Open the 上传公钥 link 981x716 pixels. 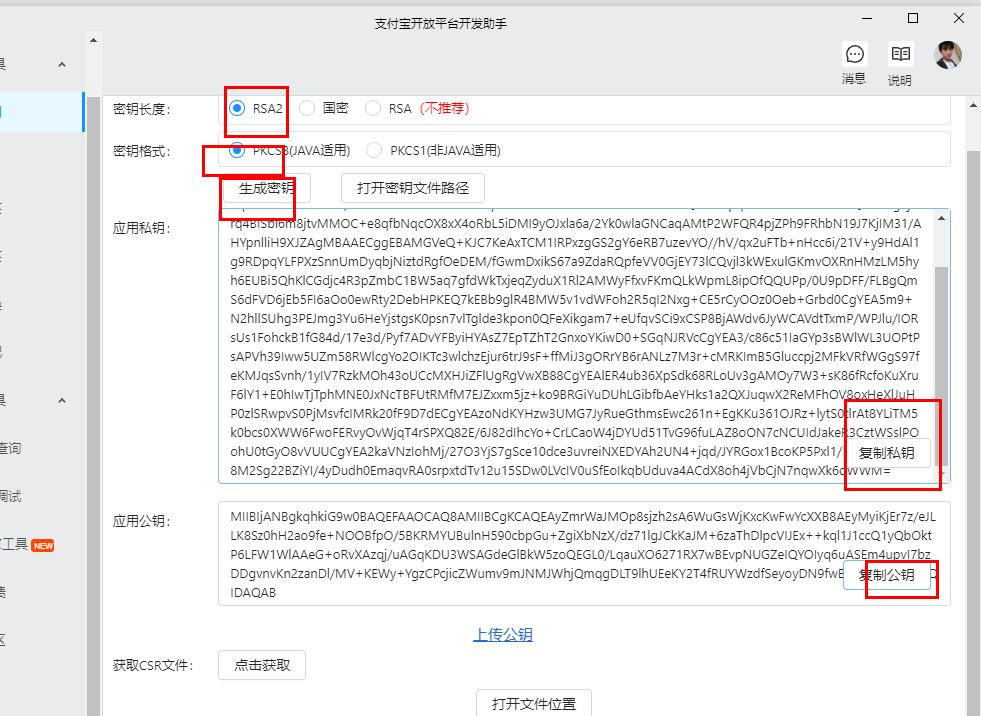(x=503, y=634)
